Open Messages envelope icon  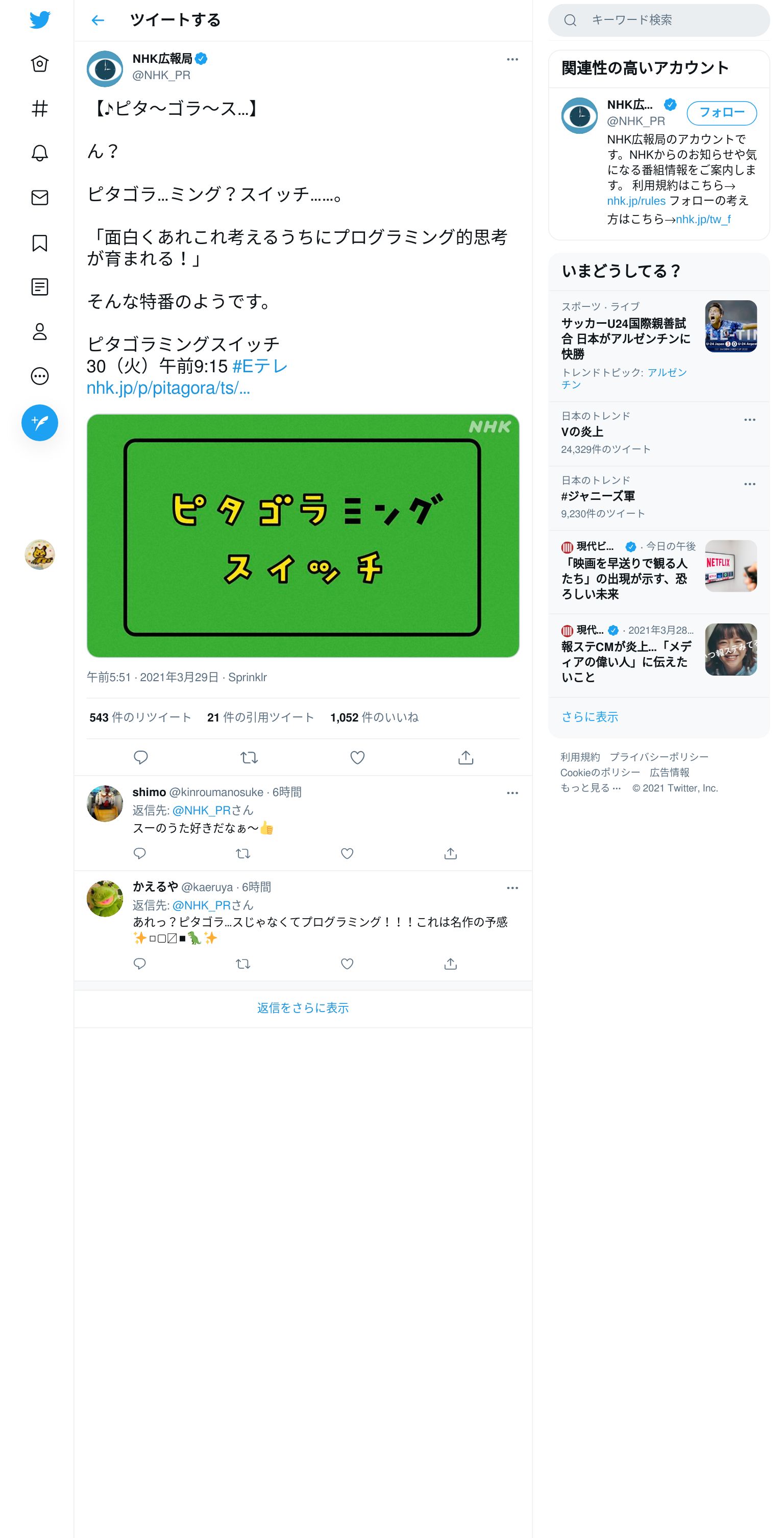pyautogui.click(x=40, y=198)
